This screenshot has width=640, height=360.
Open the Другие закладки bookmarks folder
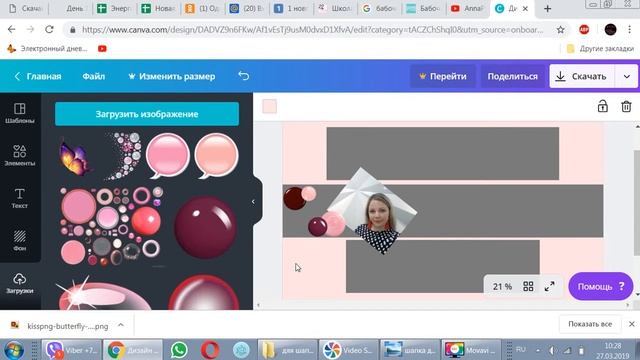pos(600,49)
